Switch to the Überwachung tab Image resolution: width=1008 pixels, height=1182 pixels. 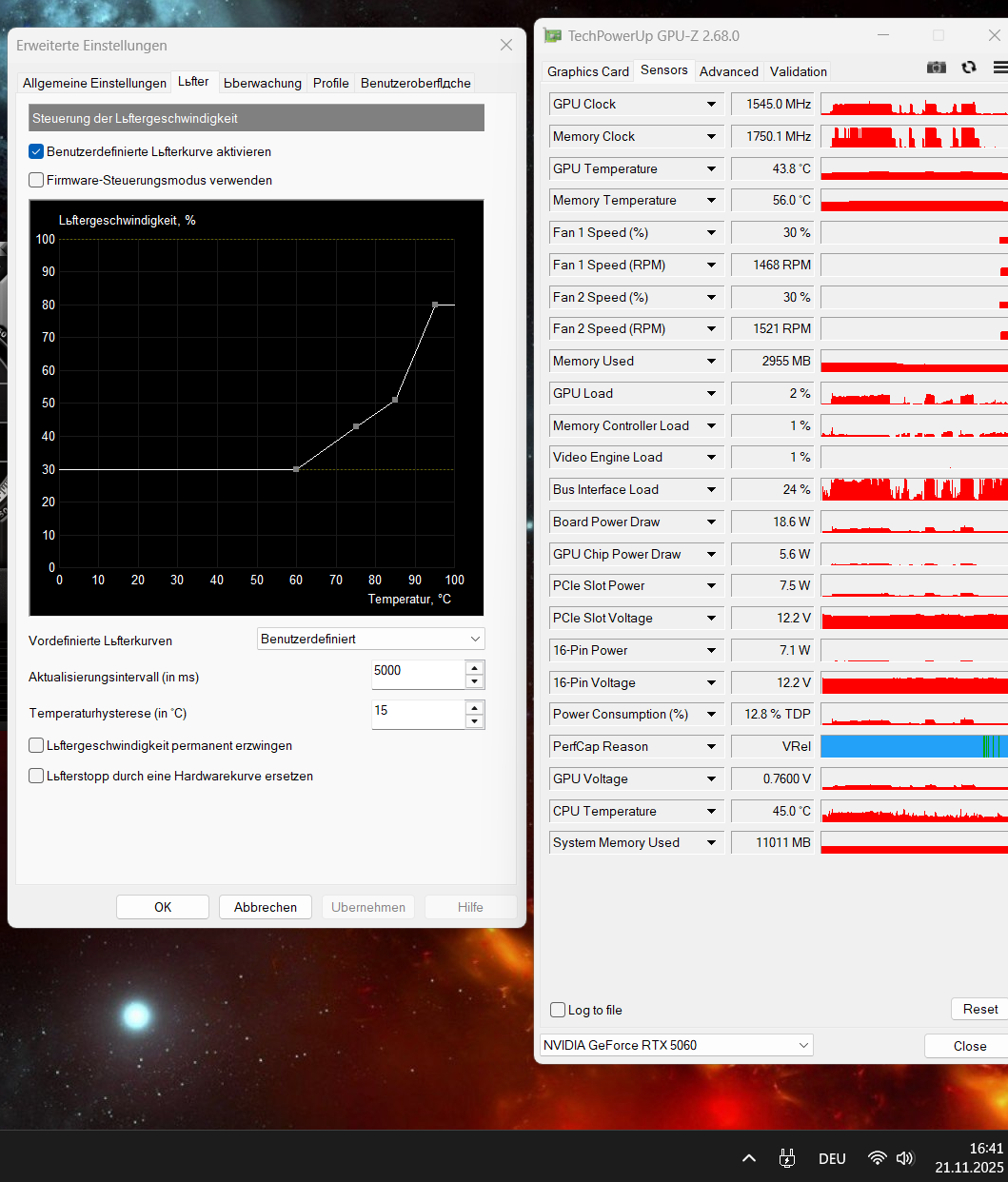pyautogui.click(x=263, y=83)
